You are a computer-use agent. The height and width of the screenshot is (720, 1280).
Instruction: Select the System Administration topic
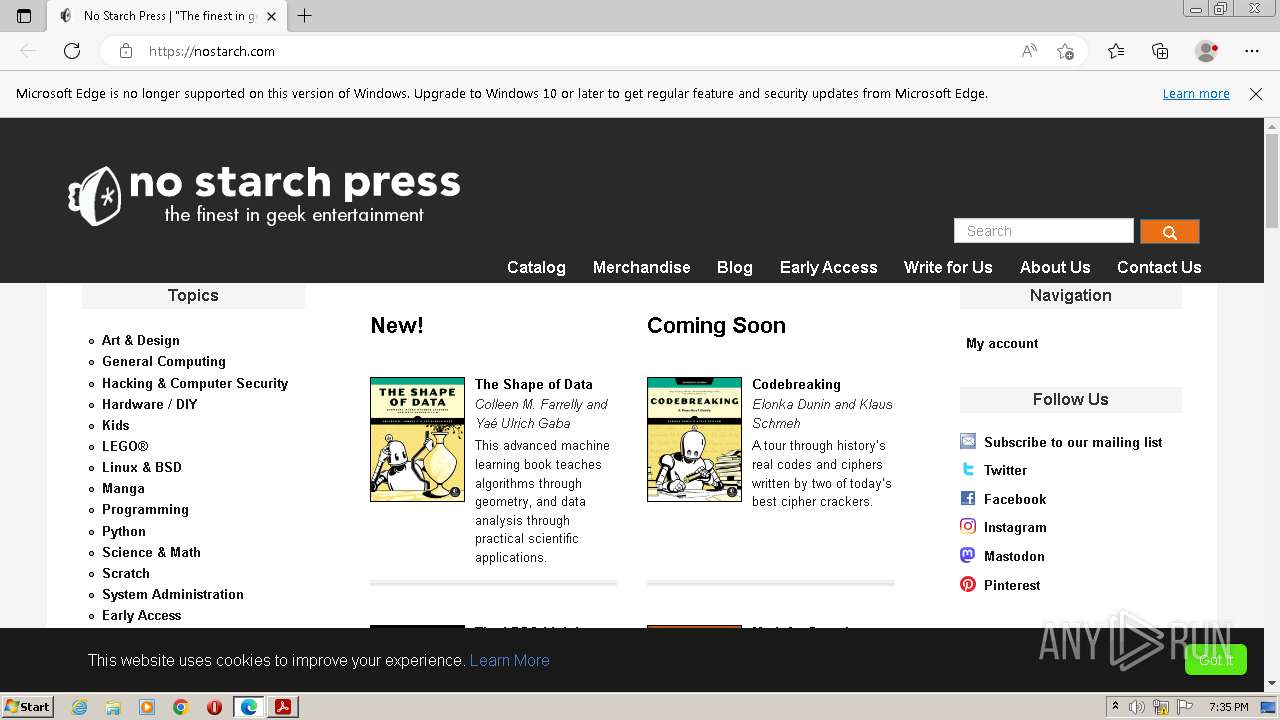(173, 594)
